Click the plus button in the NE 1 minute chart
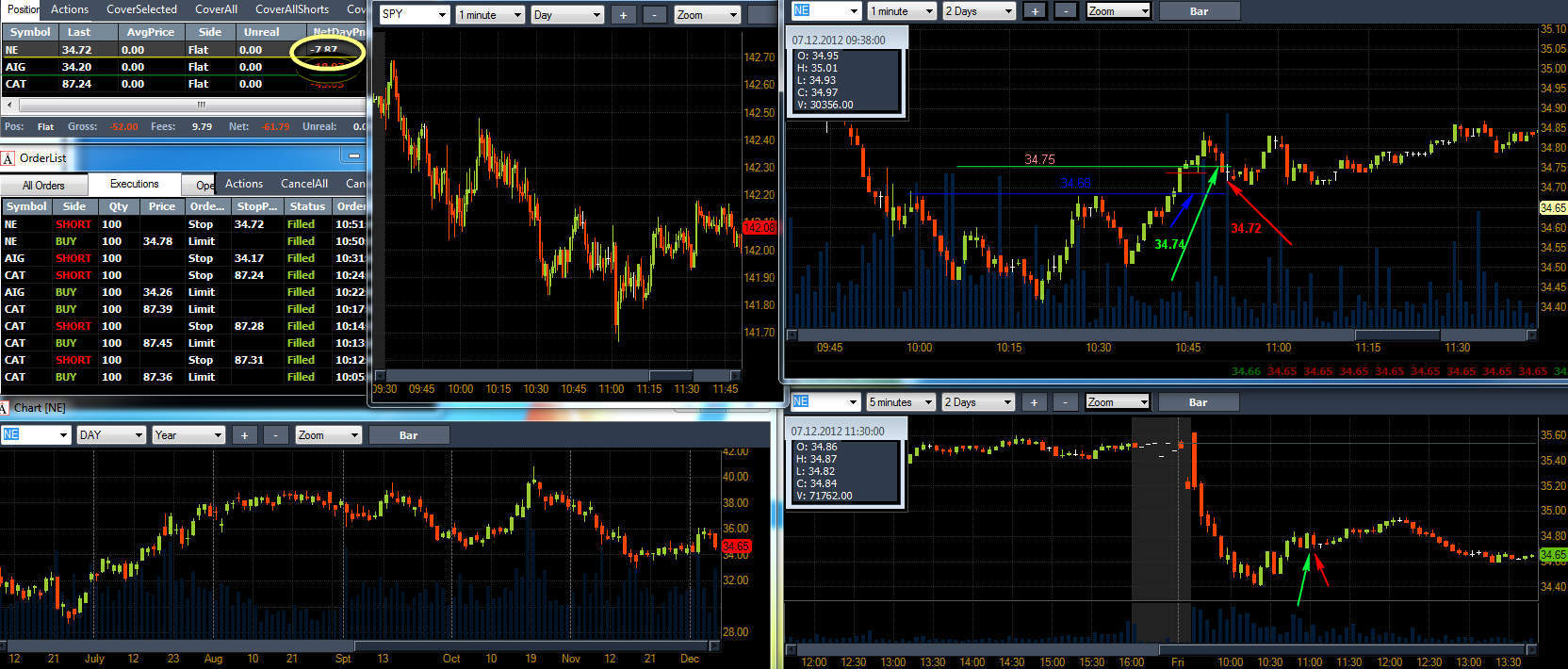 point(1034,11)
